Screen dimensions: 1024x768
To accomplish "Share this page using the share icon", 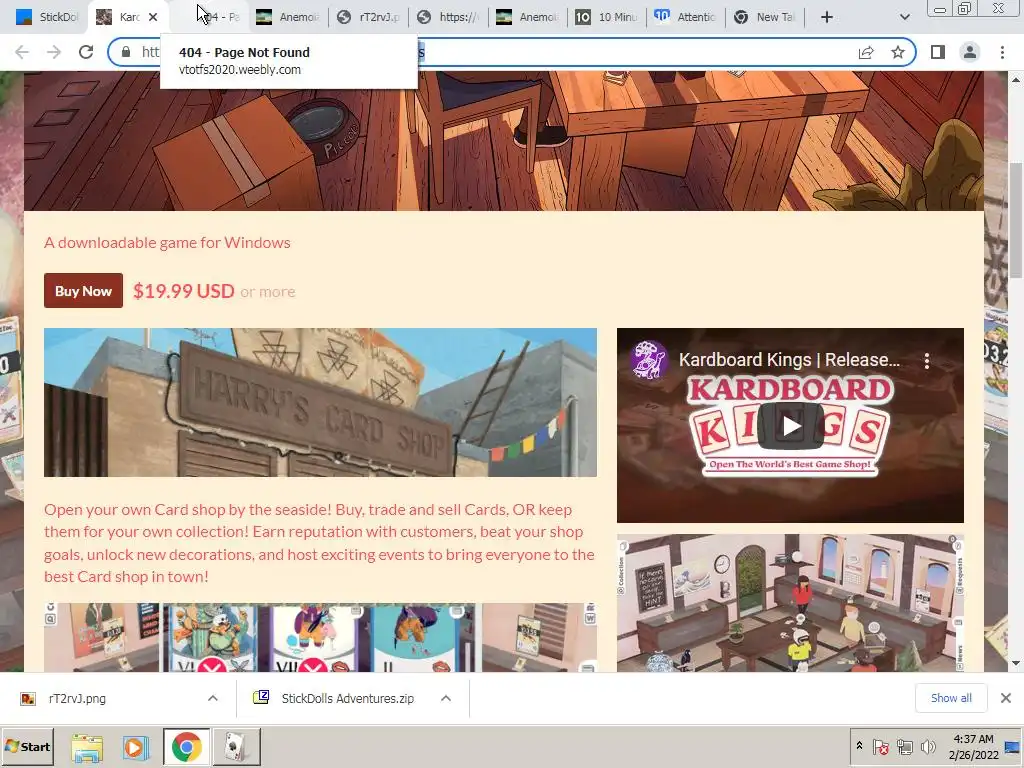I will tap(866, 52).
